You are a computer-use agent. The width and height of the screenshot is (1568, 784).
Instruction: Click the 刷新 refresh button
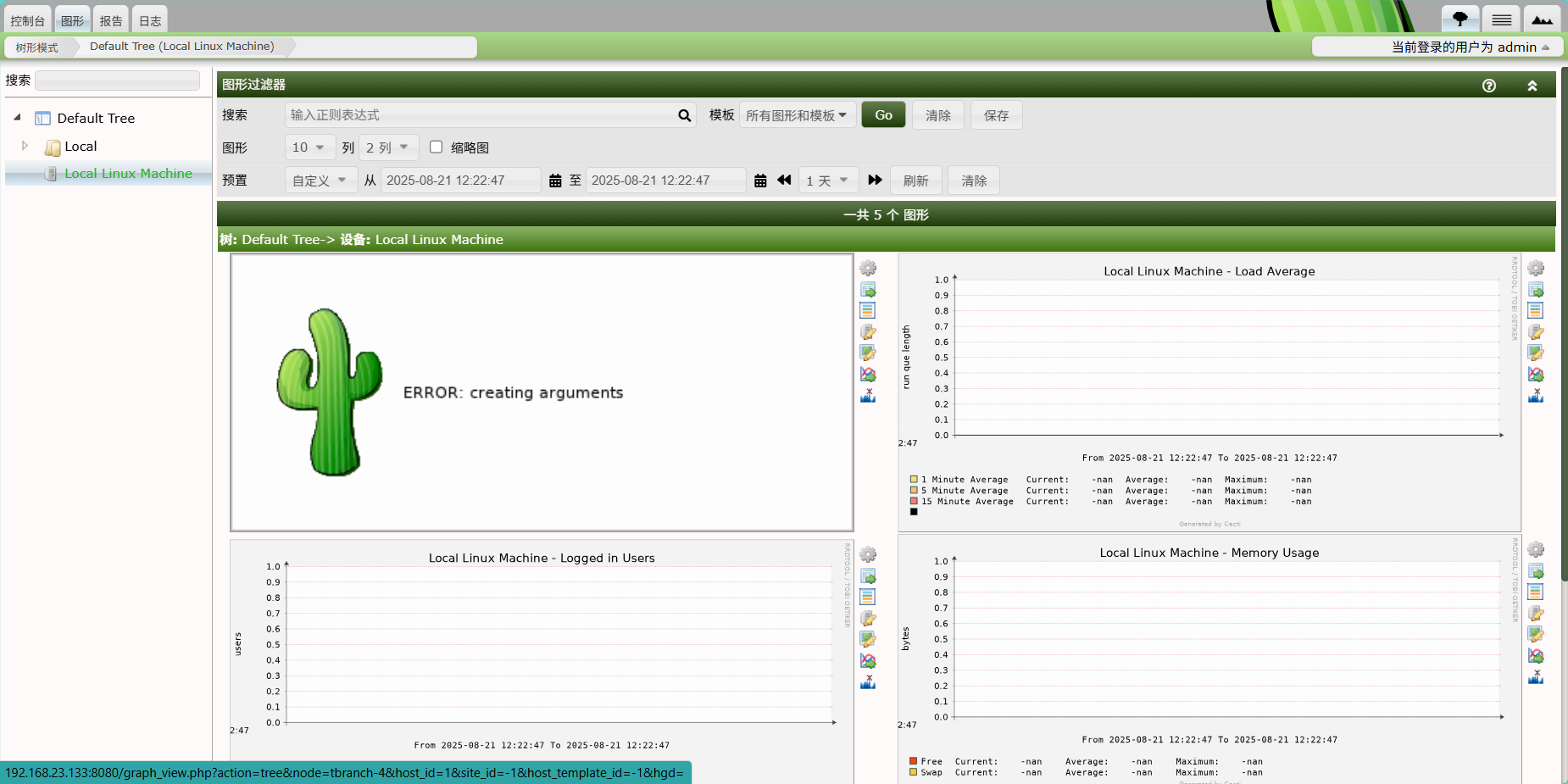click(915, 181)
